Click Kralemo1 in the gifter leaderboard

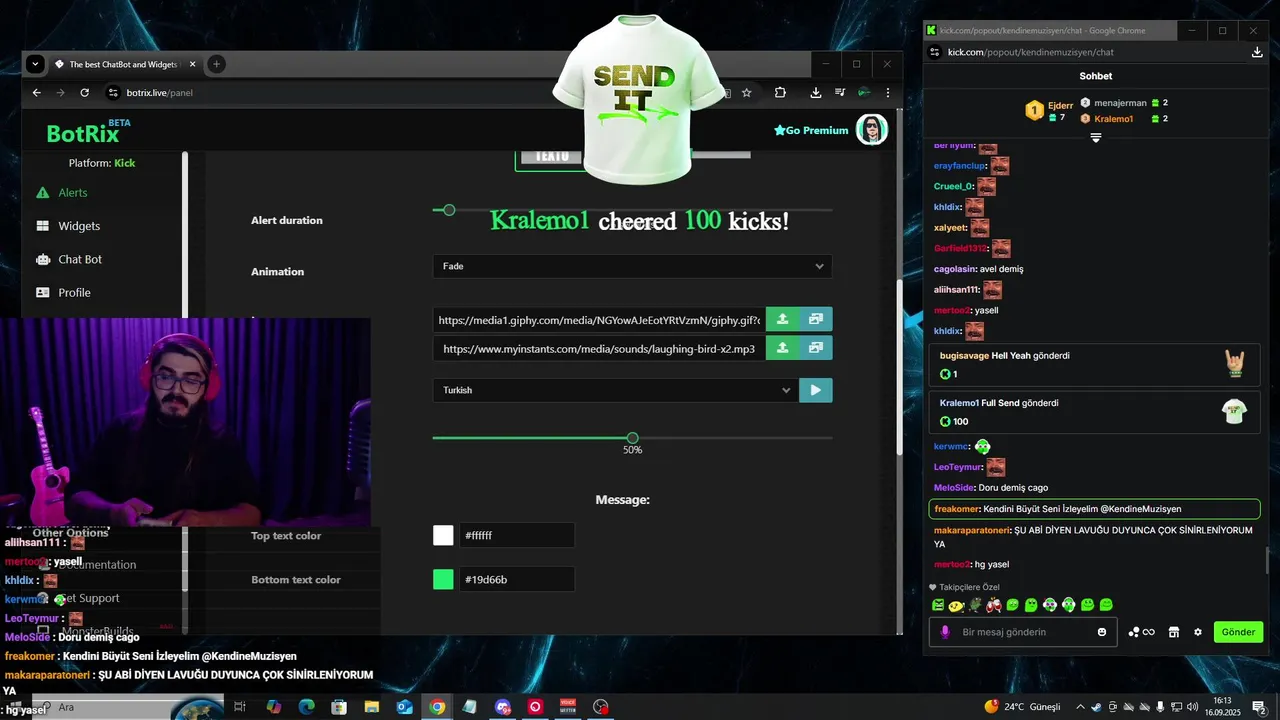coord(1113,119)
